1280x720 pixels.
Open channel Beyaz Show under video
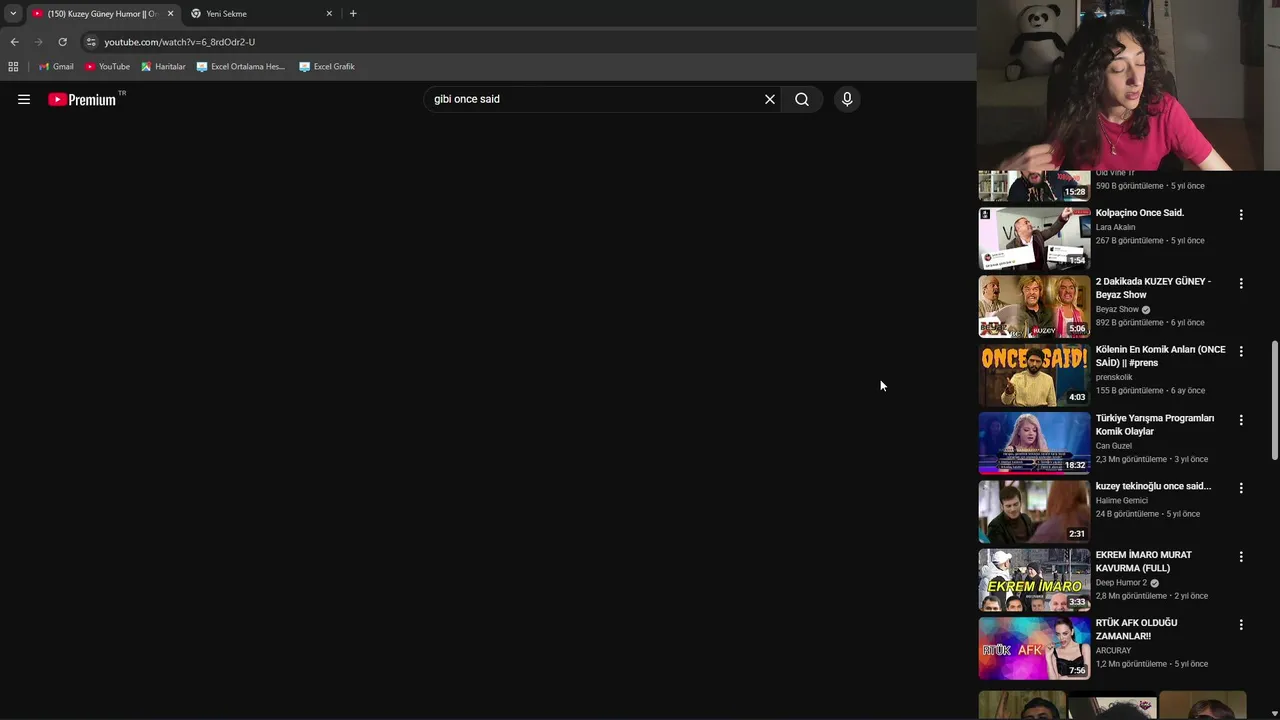(x=1117, y=309)
